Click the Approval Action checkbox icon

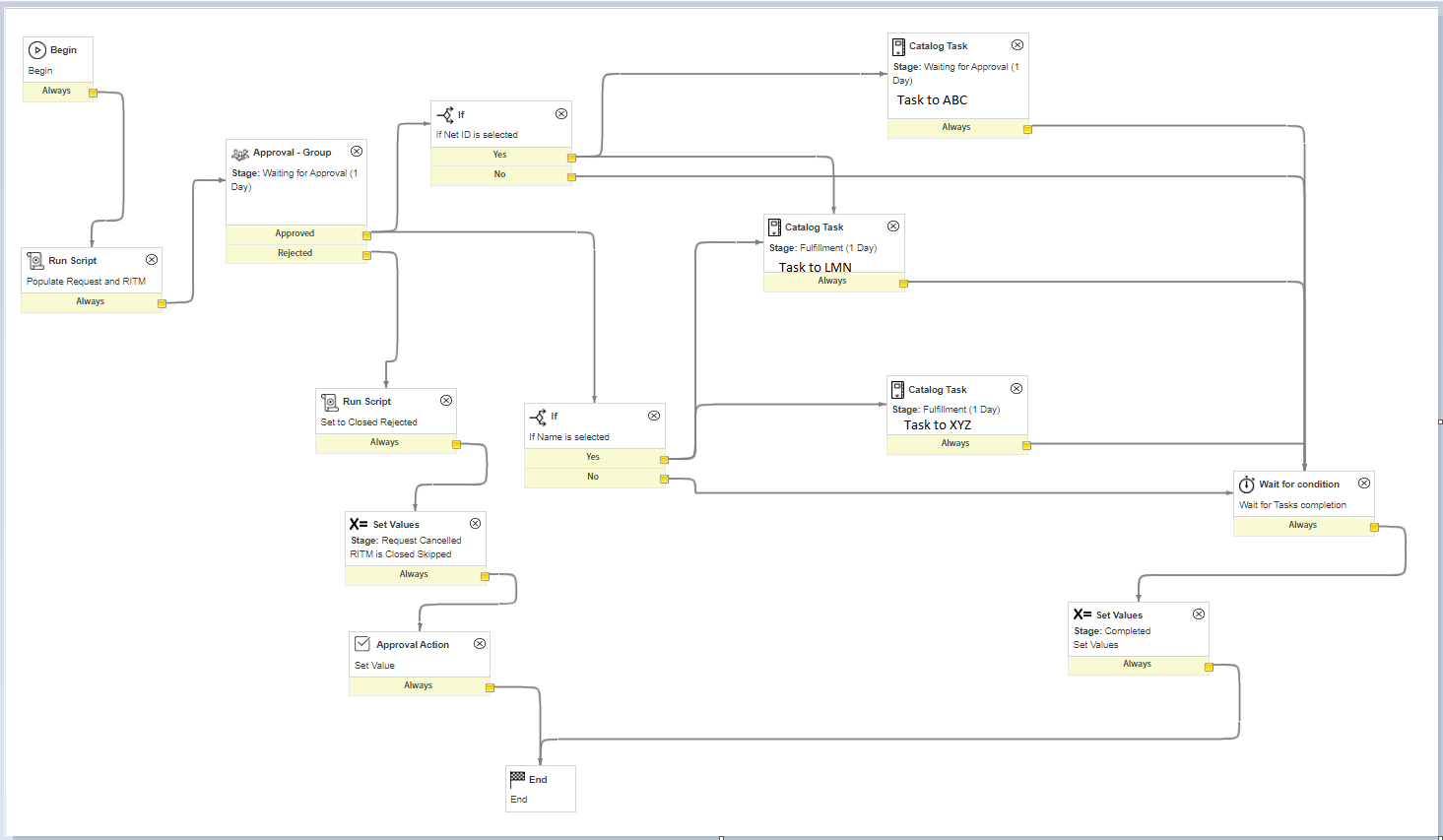[x=362, y=644]
